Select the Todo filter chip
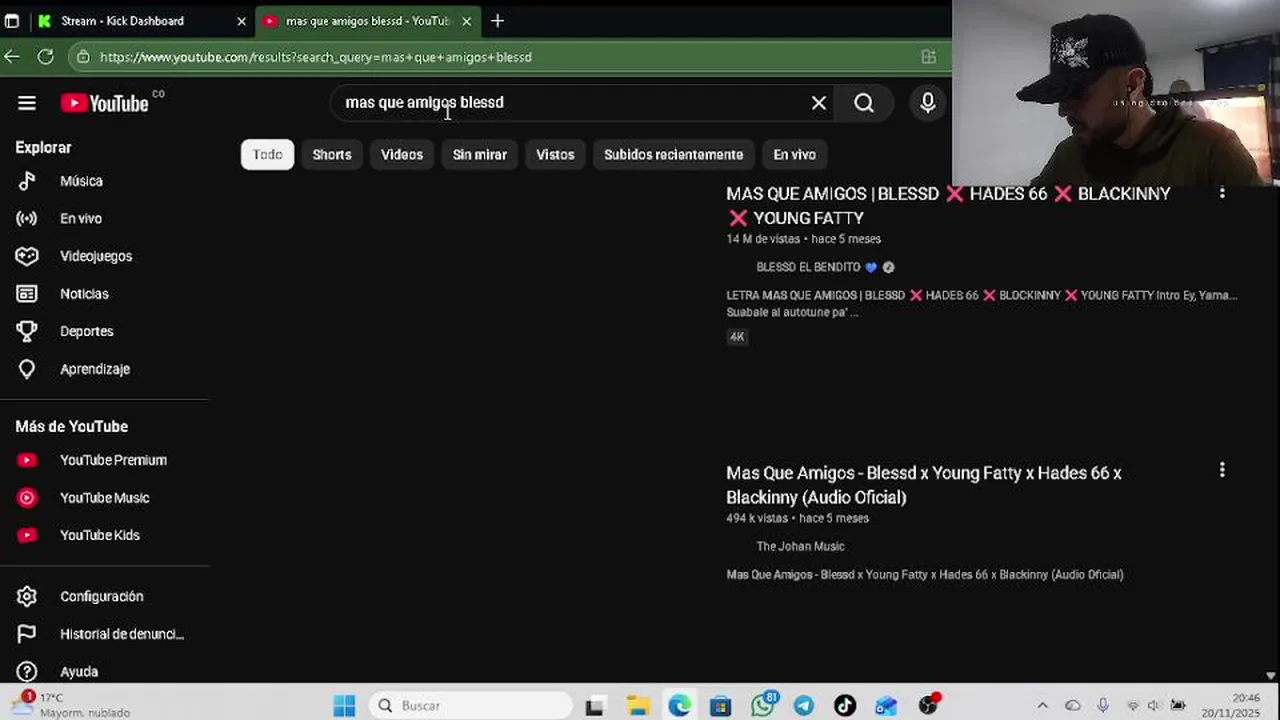Screen dimensions: 1280x720 point(267,155)
